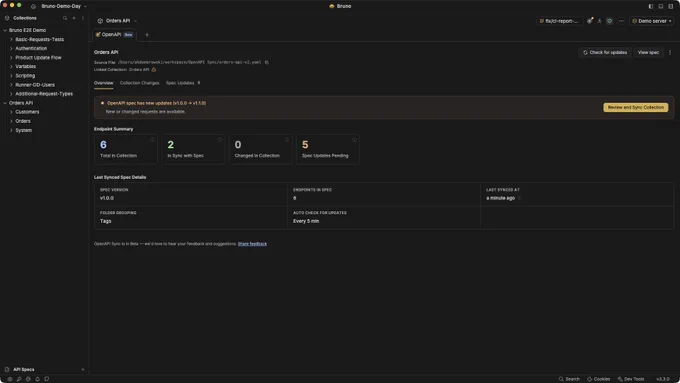Expand the Customers folder

(11, 112)
